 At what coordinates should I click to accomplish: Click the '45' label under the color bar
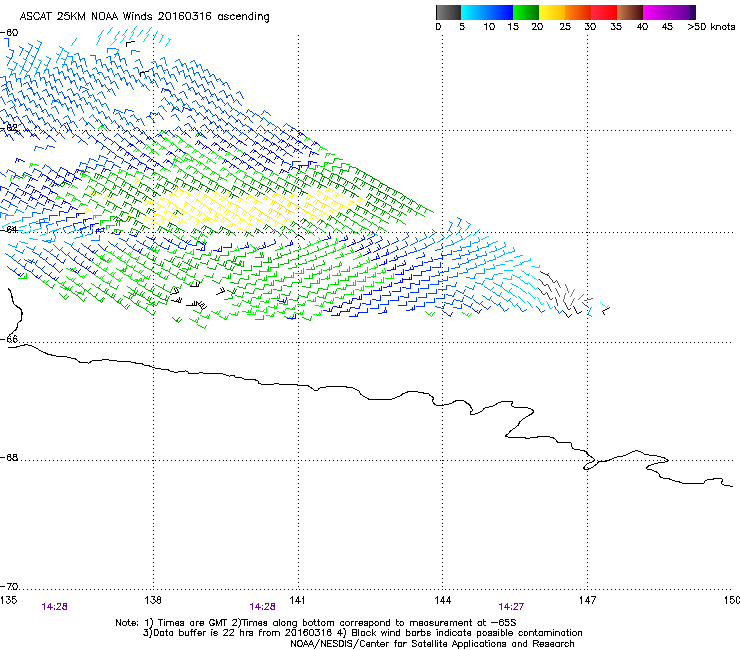click(667, 27)
